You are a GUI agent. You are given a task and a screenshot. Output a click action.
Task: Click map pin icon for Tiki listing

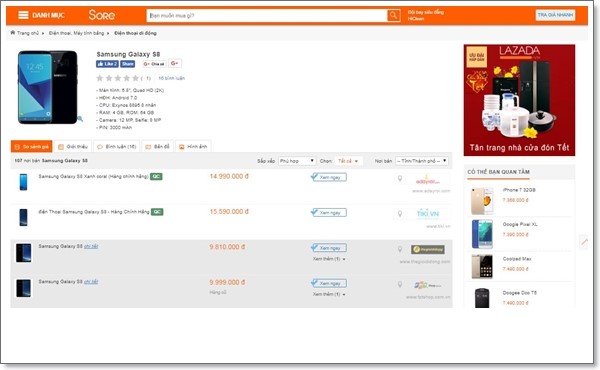click(x=400, y=214)
